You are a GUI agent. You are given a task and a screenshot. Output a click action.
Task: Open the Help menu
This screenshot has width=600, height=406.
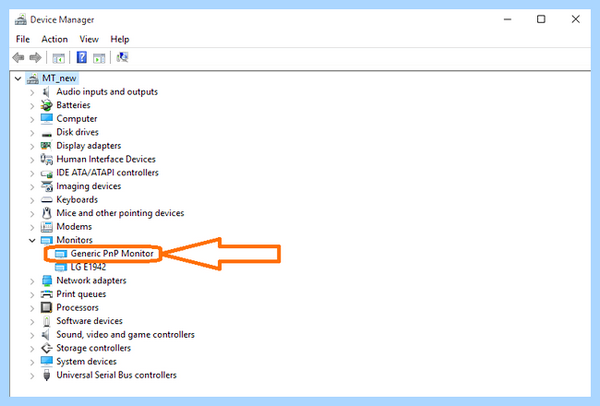pyautogui.click(x=120, y=39)
